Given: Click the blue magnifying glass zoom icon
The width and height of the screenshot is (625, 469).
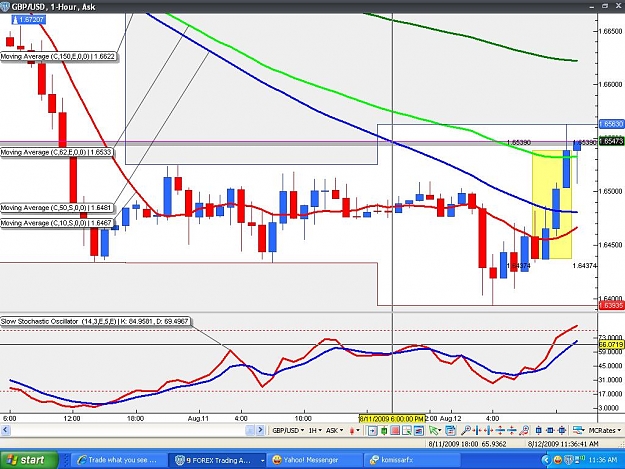Looking at the screenshot, I should click(466, 430).
